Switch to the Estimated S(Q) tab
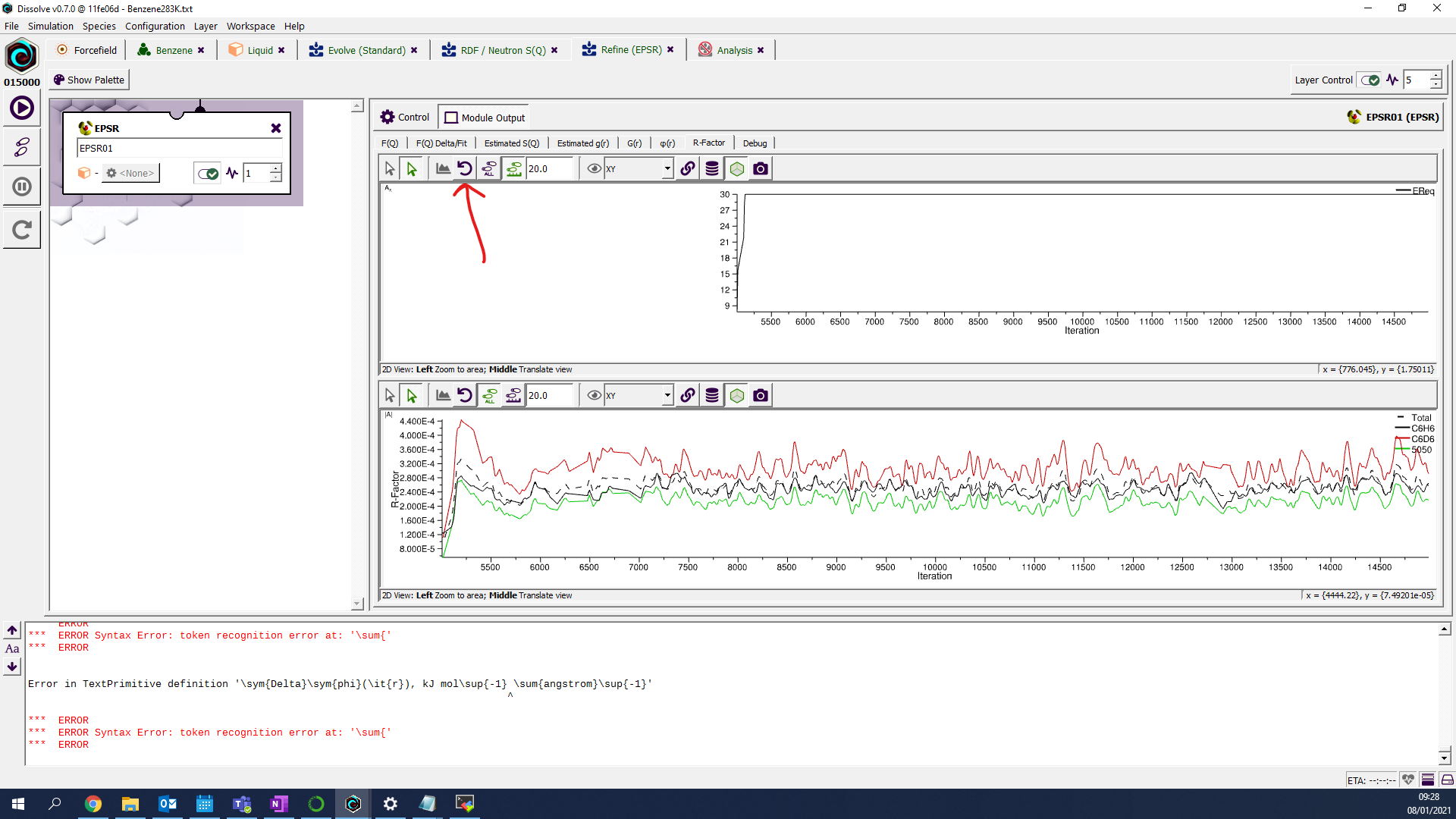This screenshot has width=1456, height=819. tap(511, 143)
